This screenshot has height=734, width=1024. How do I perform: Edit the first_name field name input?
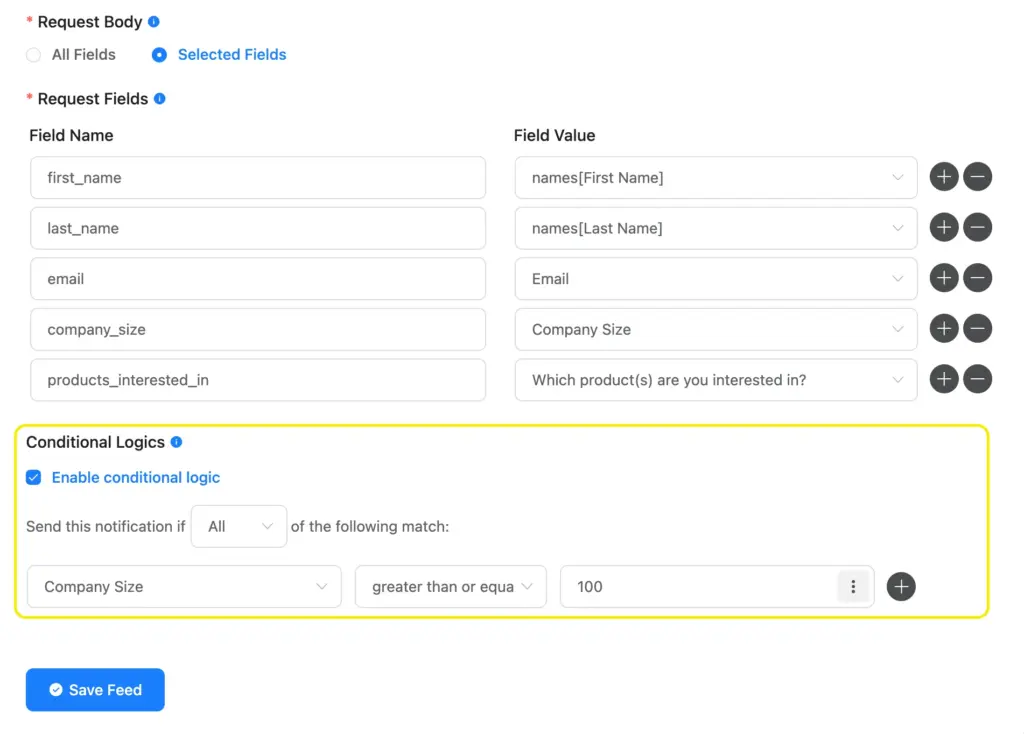(258, 178)
